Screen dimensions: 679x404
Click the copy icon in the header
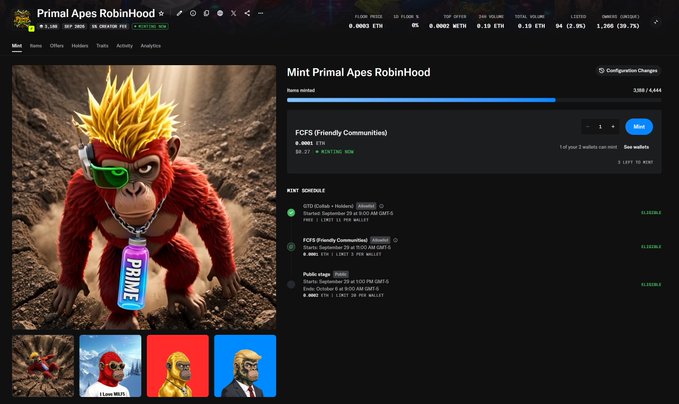point(207,13)
